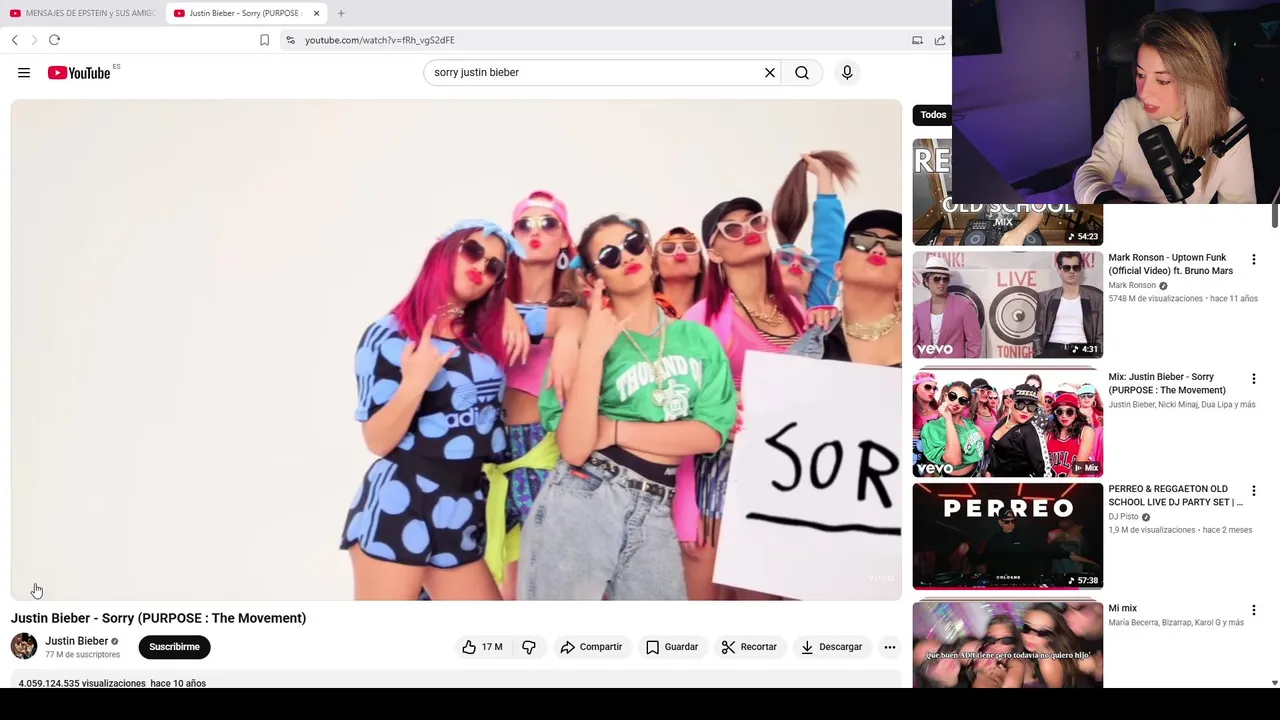Click the 4.059.124.535 visualizaciones text
The image size is (1280, 720).
(x=82, y=683)
